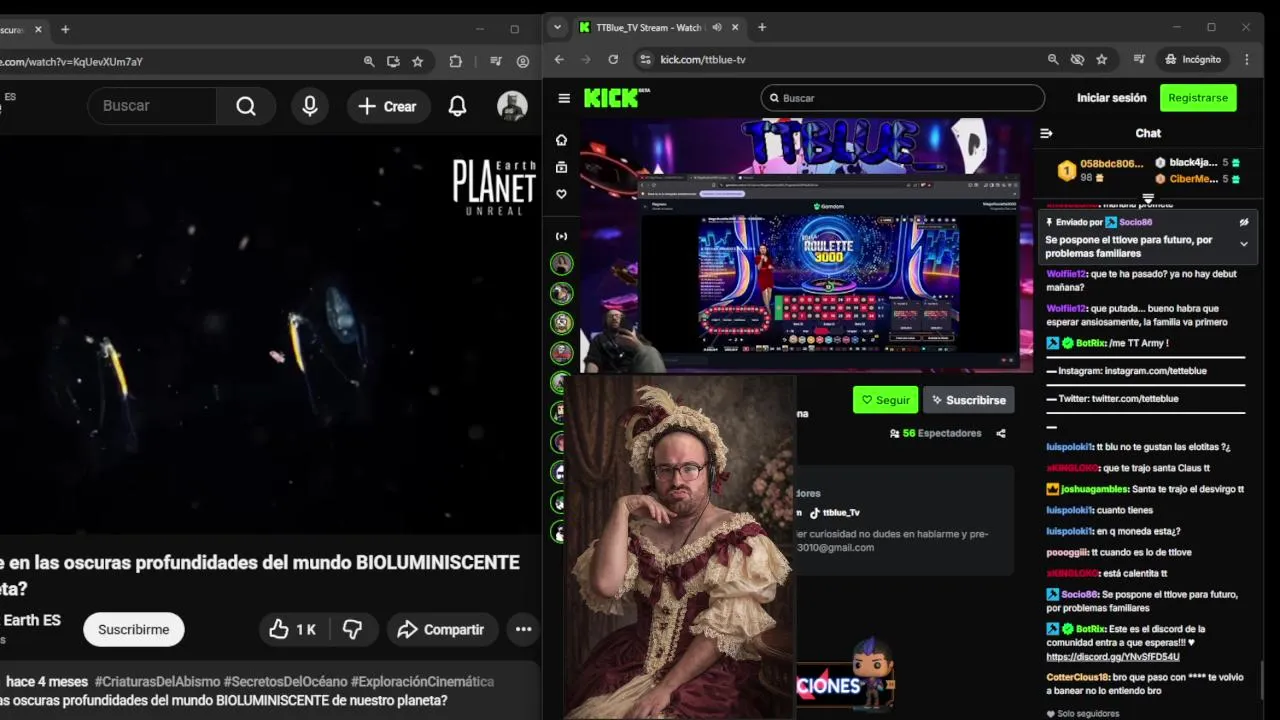Screen dimensions: 1280x720
Task: Subscribe via Suscribirse on Kick
Action: (x=968, y=400)
